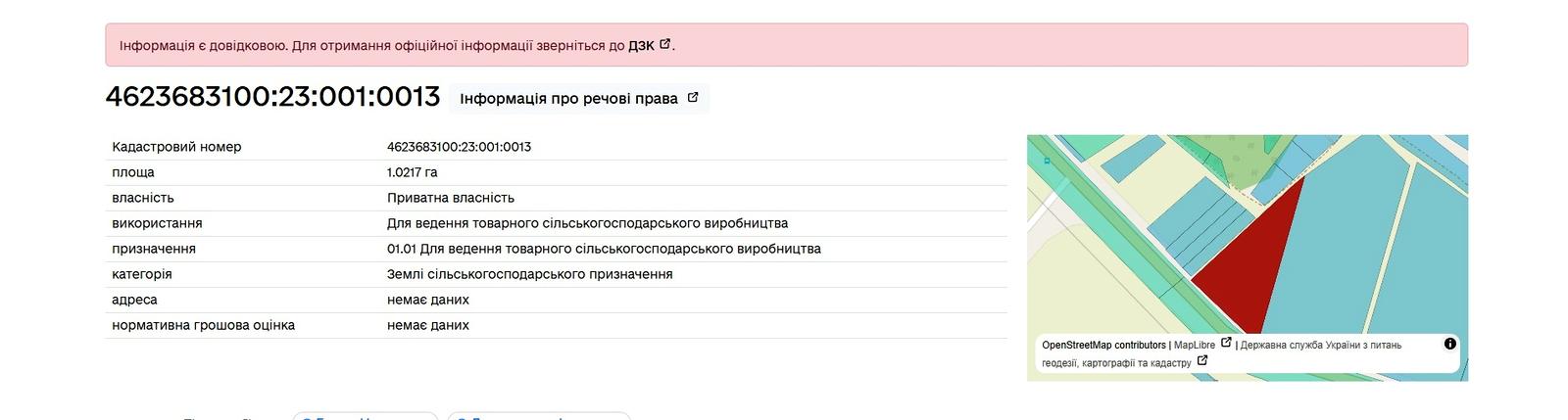Open the OpenStreetMap contributors link
This screenshot has height=420, width=1568.
tap(1103, 346)
